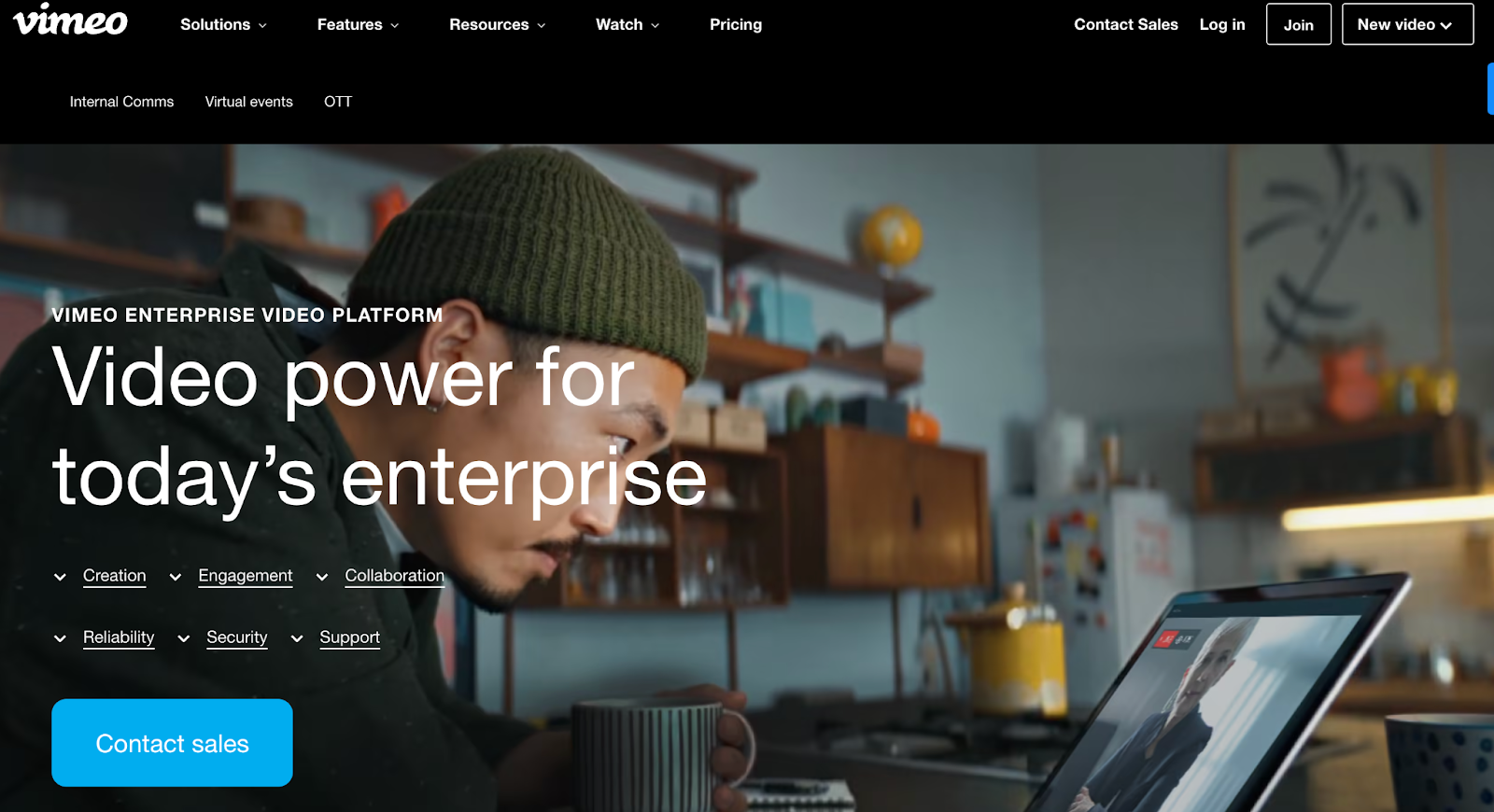Expand the Solutions dropdown menu
Viewport: 1494px width, 812px height.
[x=223, y=24]
